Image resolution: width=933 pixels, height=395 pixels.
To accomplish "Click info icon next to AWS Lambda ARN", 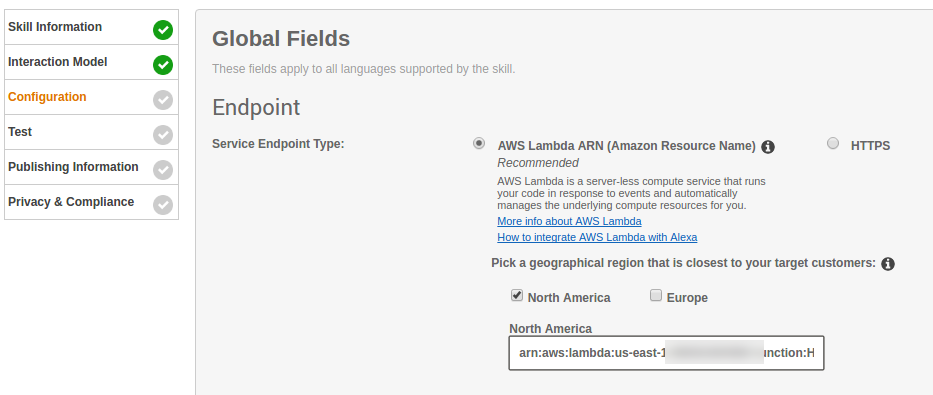I will point(768,147).
